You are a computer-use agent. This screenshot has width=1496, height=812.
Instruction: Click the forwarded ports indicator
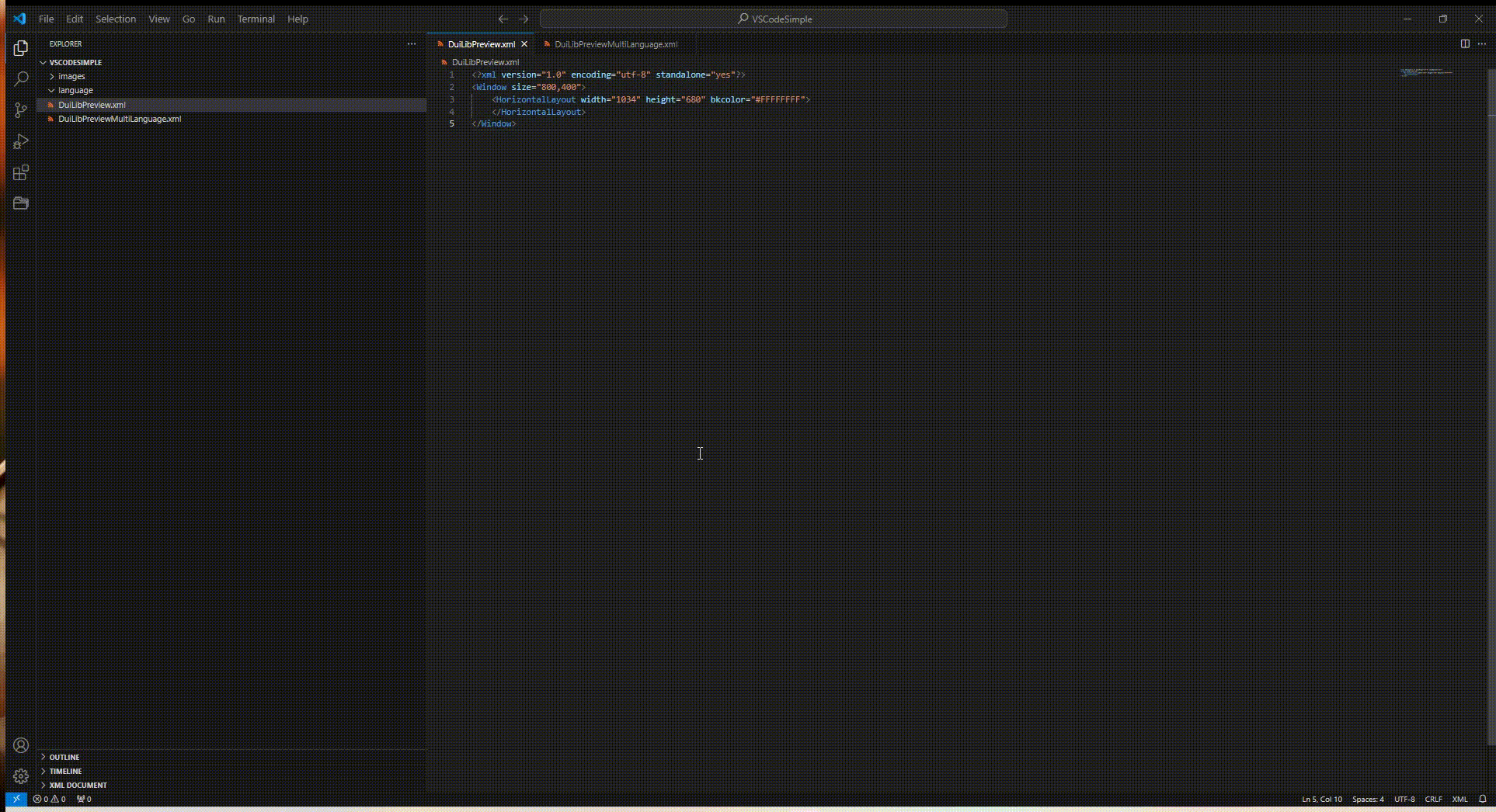83,799
